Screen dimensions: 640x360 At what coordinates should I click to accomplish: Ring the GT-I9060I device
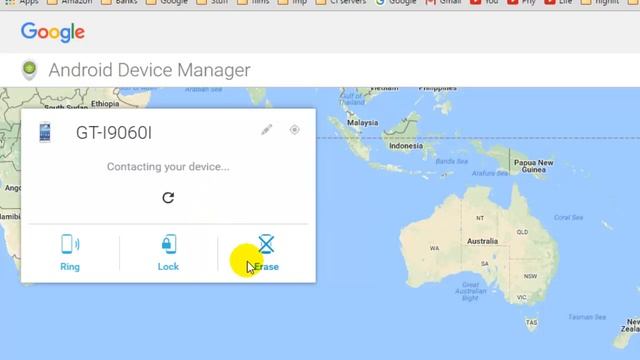[70, 253]
